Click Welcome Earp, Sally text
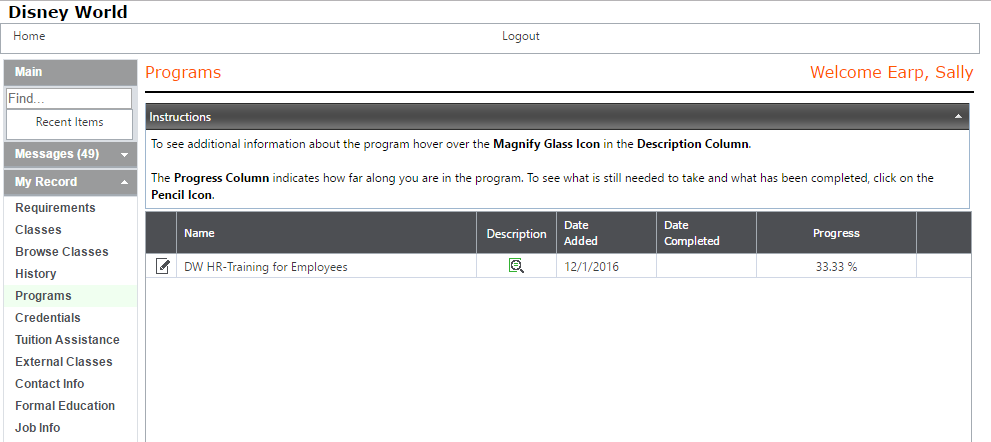 (x=892, y=73)
